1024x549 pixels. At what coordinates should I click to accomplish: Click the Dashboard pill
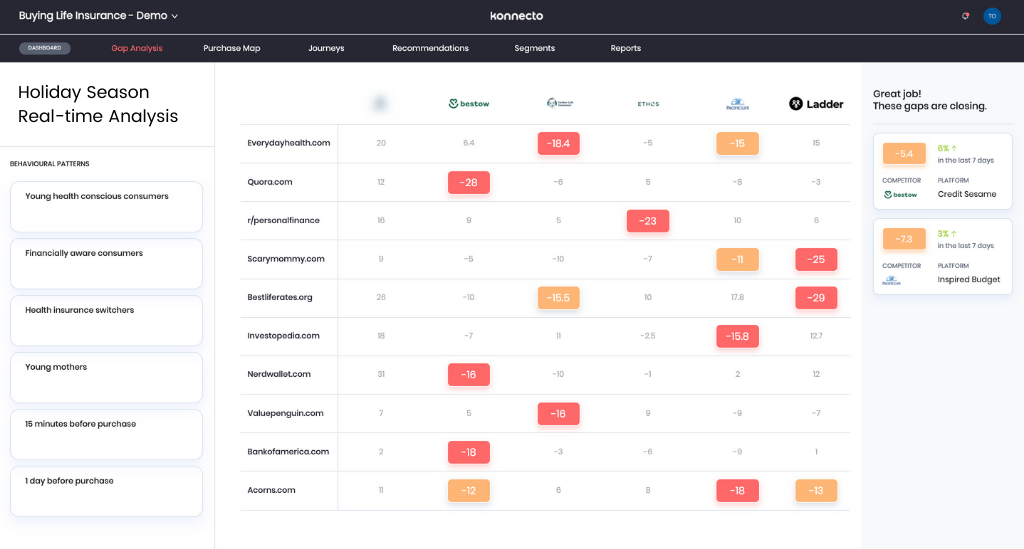coord(44,48)
